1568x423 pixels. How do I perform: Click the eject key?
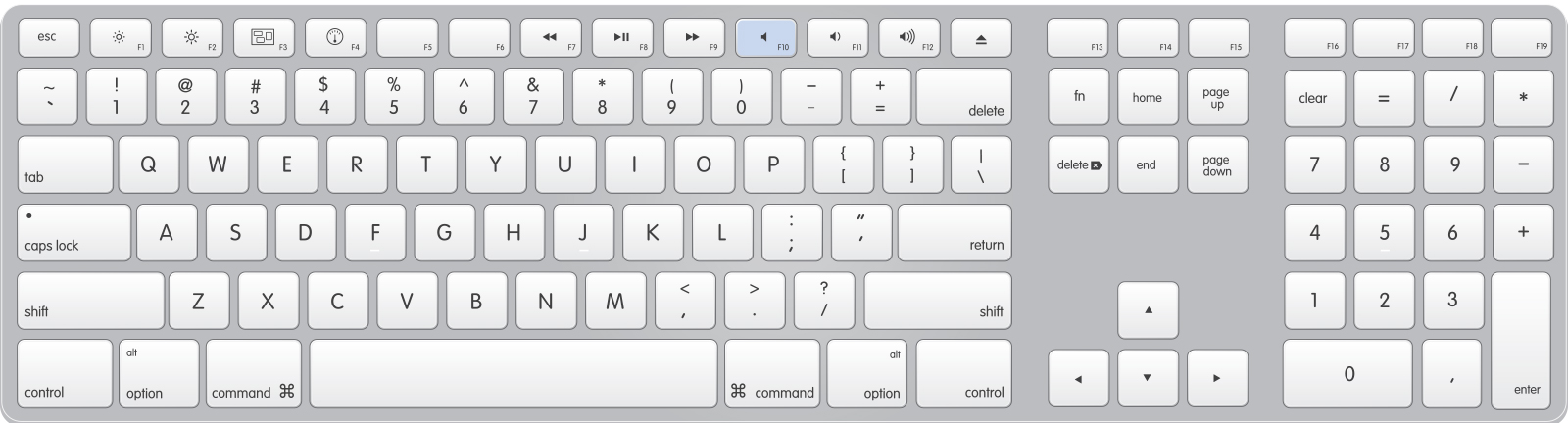(x=980, y=38)
